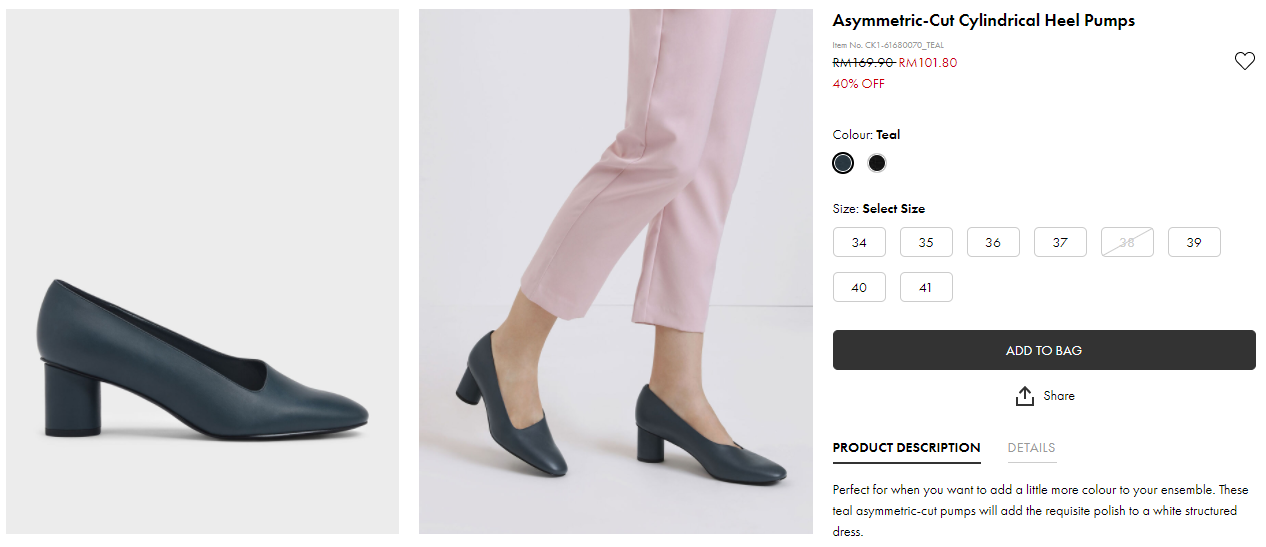Click the RM101.80 sale price
This screenshot has height=547, width=1266.
click(x=928, y=63)
